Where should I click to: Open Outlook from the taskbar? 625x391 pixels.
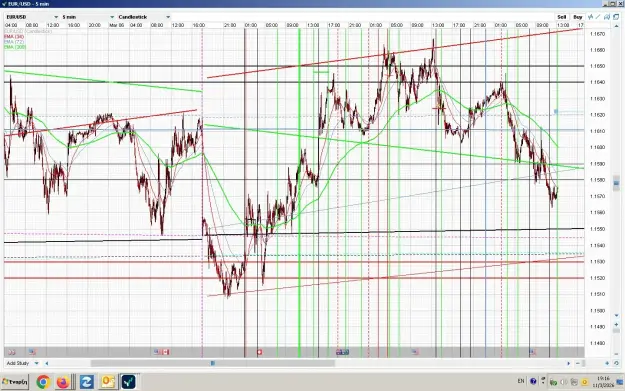pos(108,382)
